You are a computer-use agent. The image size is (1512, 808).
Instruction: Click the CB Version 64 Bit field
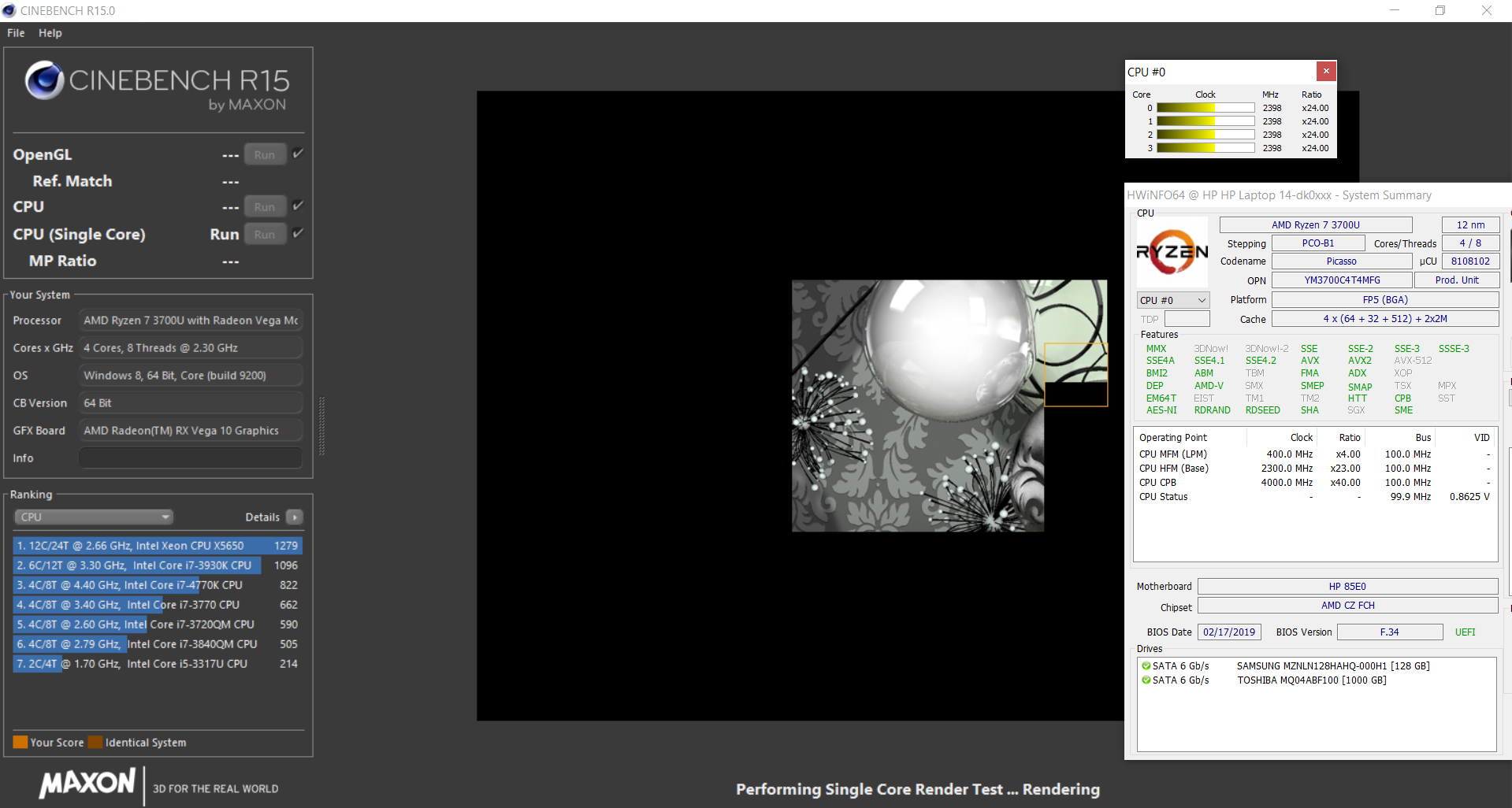tap(191, 403)
